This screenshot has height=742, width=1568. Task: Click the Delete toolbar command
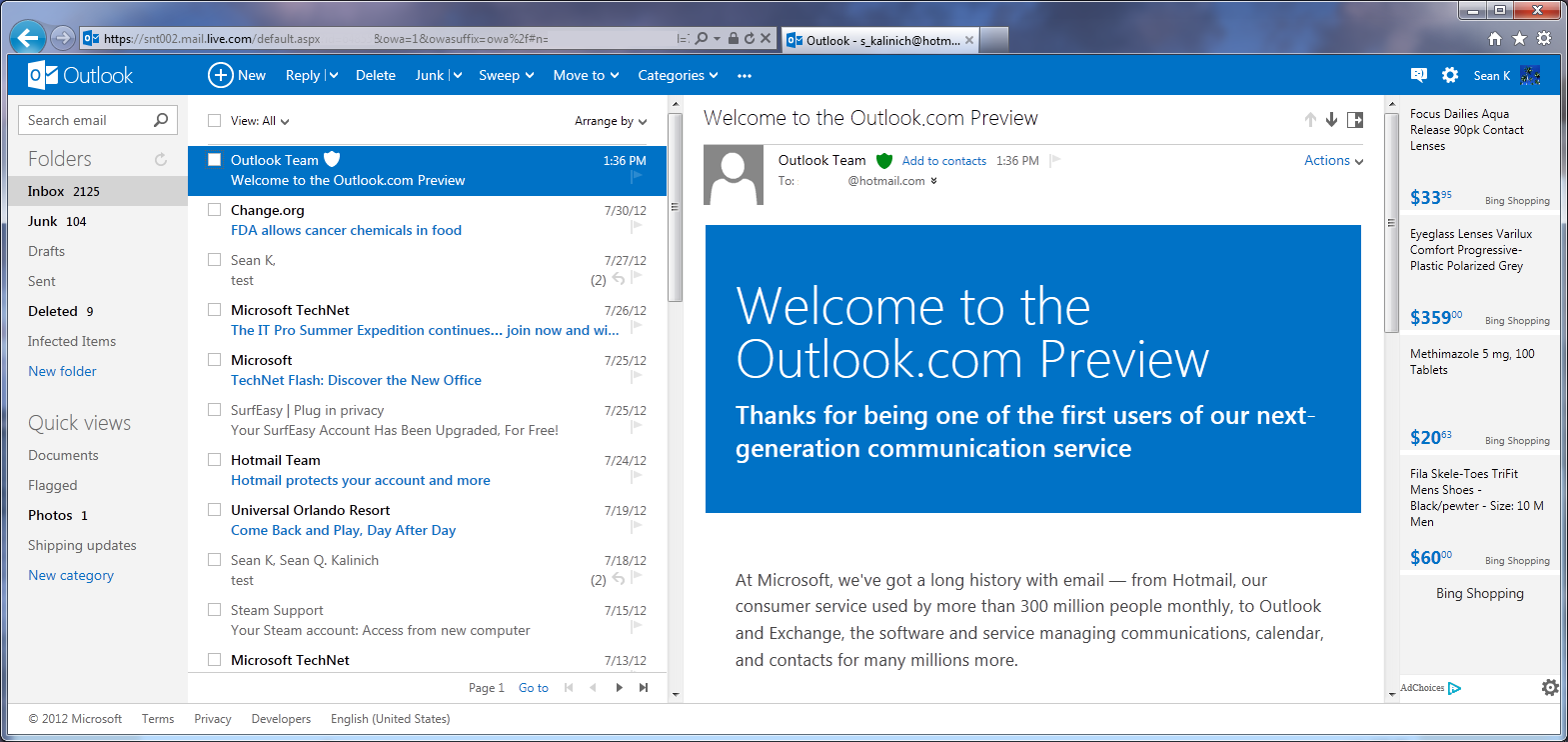pyautogui.click(x=376, y=75)
